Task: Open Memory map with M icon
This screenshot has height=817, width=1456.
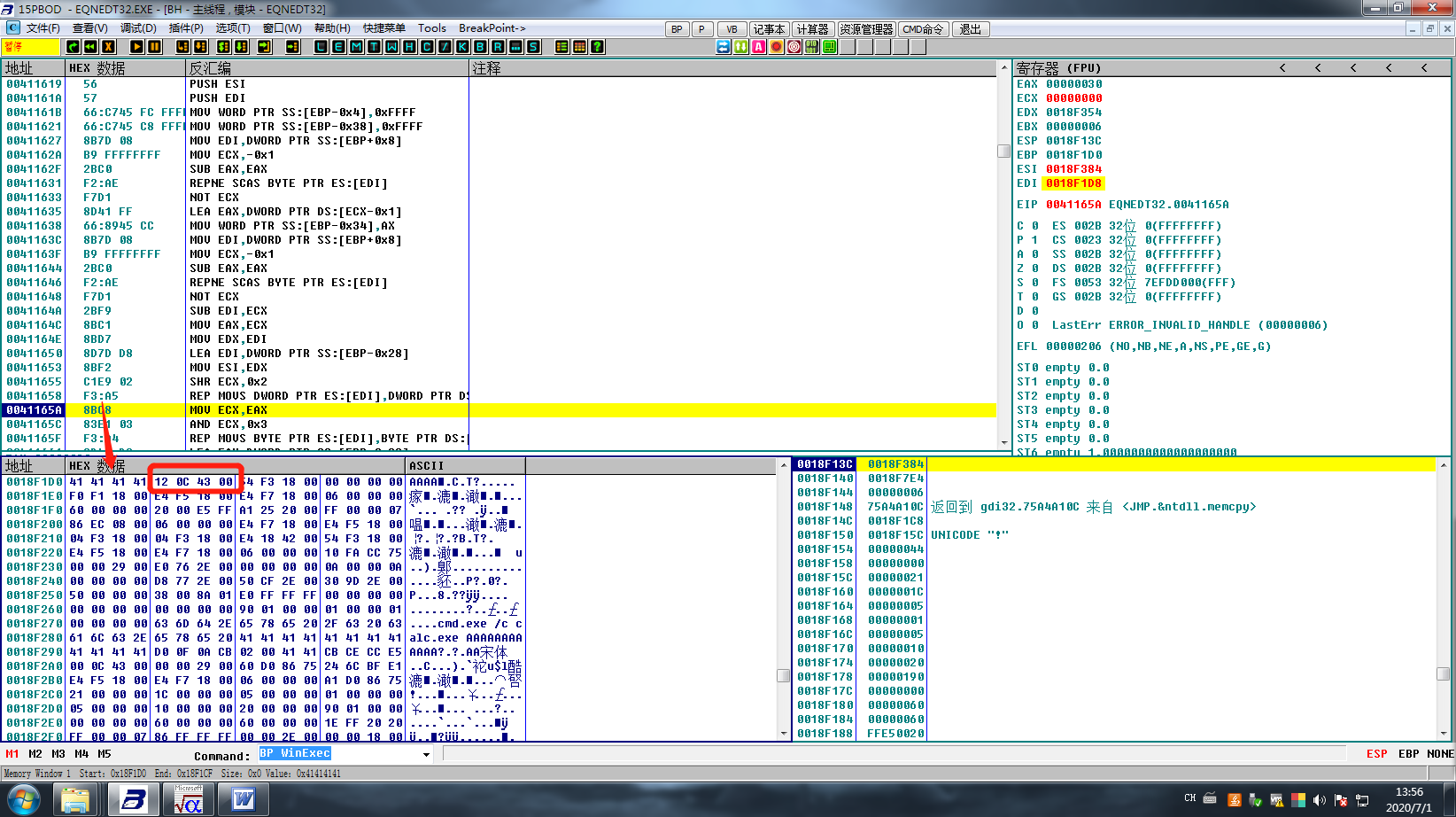Action: [x=357, y=47]
